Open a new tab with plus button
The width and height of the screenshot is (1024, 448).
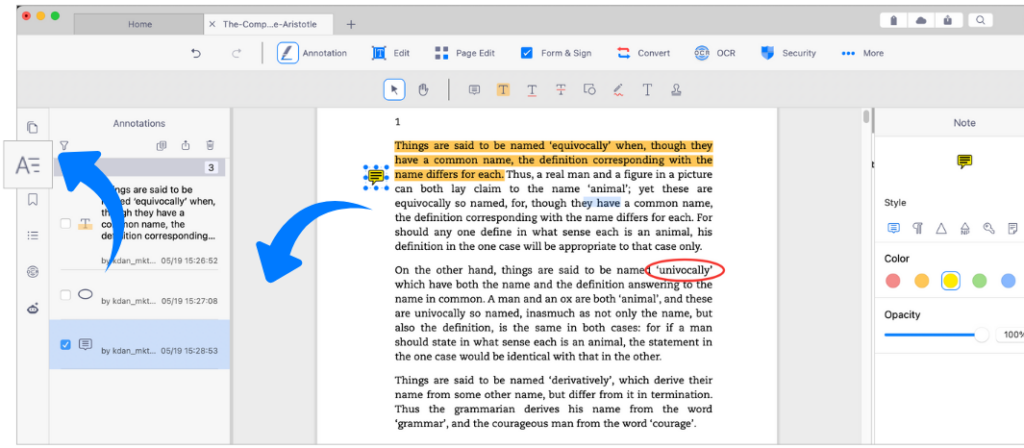(x=351, y=24)
